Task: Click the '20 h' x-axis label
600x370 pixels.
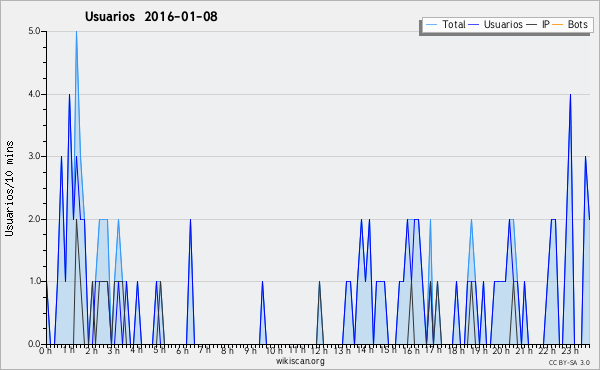Action: pos(501,350)
